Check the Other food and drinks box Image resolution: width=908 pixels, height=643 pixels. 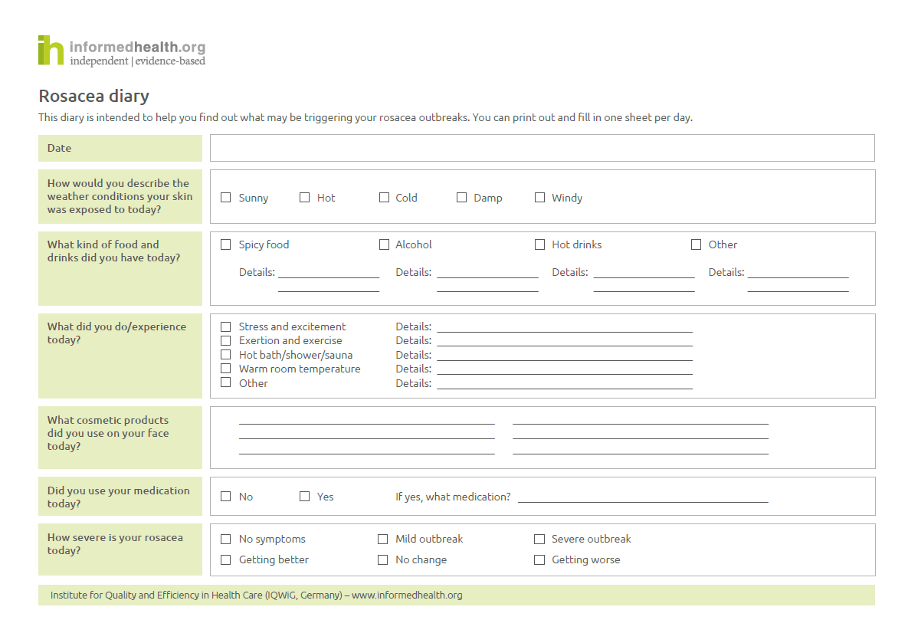(x=696, y=245)
